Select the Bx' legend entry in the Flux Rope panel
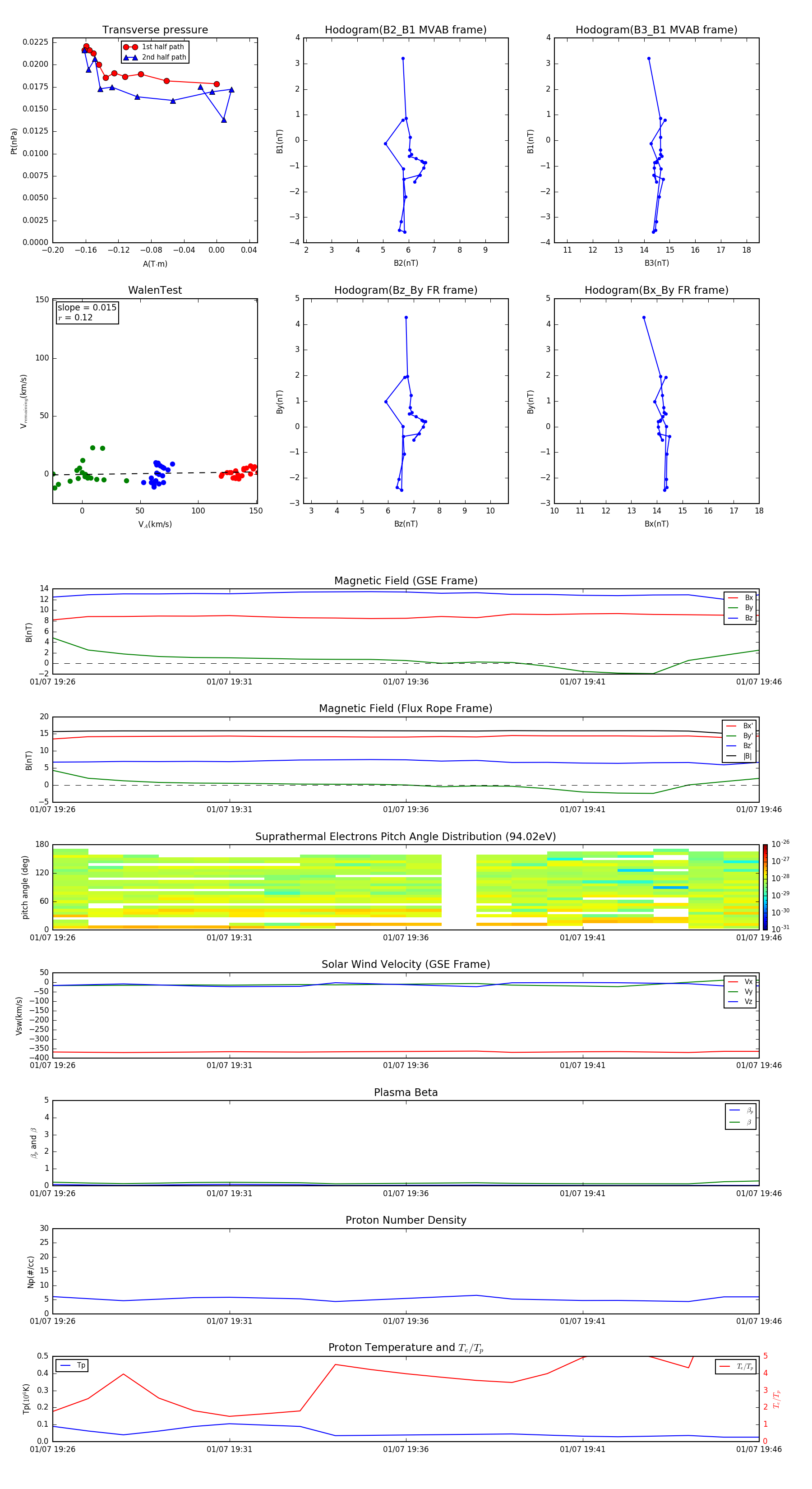 point(739,726)
